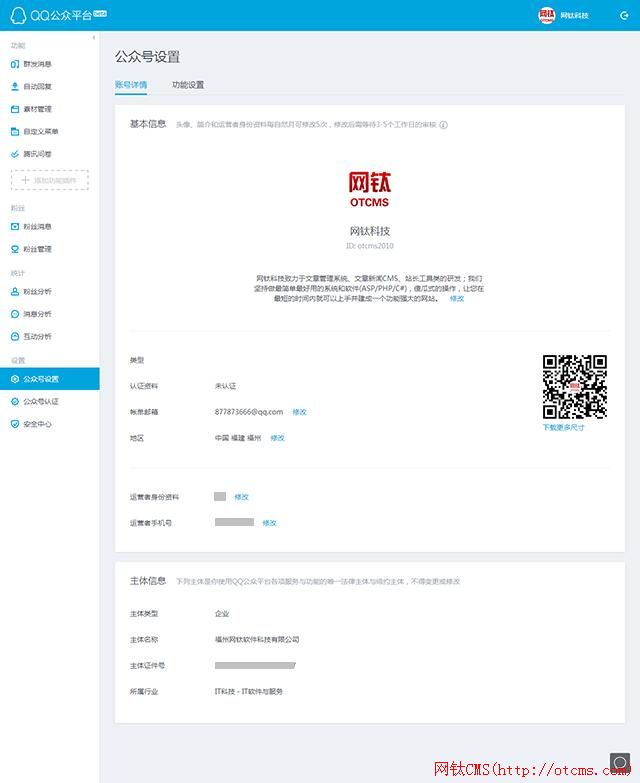Click 修改 in the 运营者手机号 row

coord(270,523)
